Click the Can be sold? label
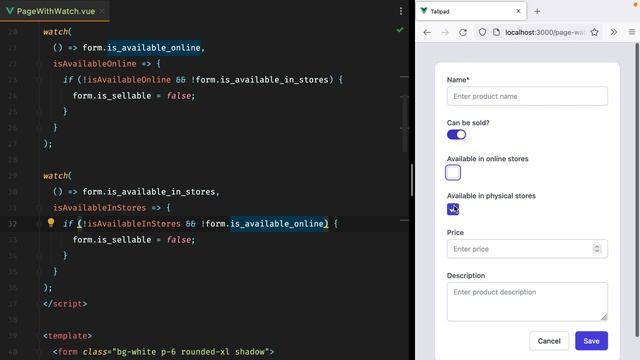 (x=468, y=123)
